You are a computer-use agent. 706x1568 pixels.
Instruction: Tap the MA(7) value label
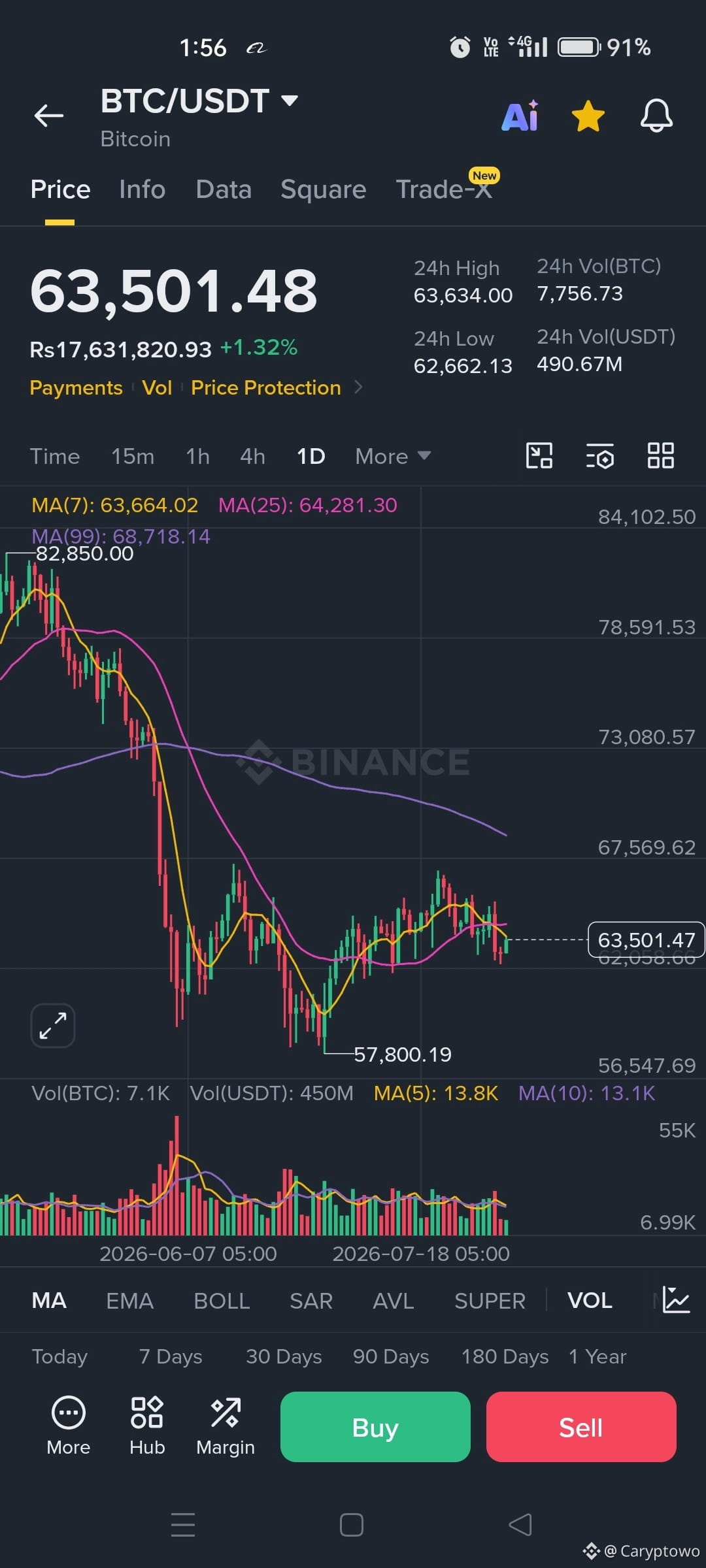point(114,505)
